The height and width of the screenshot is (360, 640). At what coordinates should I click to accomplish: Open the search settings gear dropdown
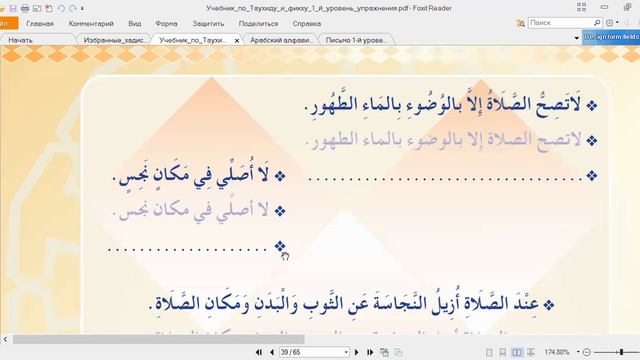pos(612,23)
